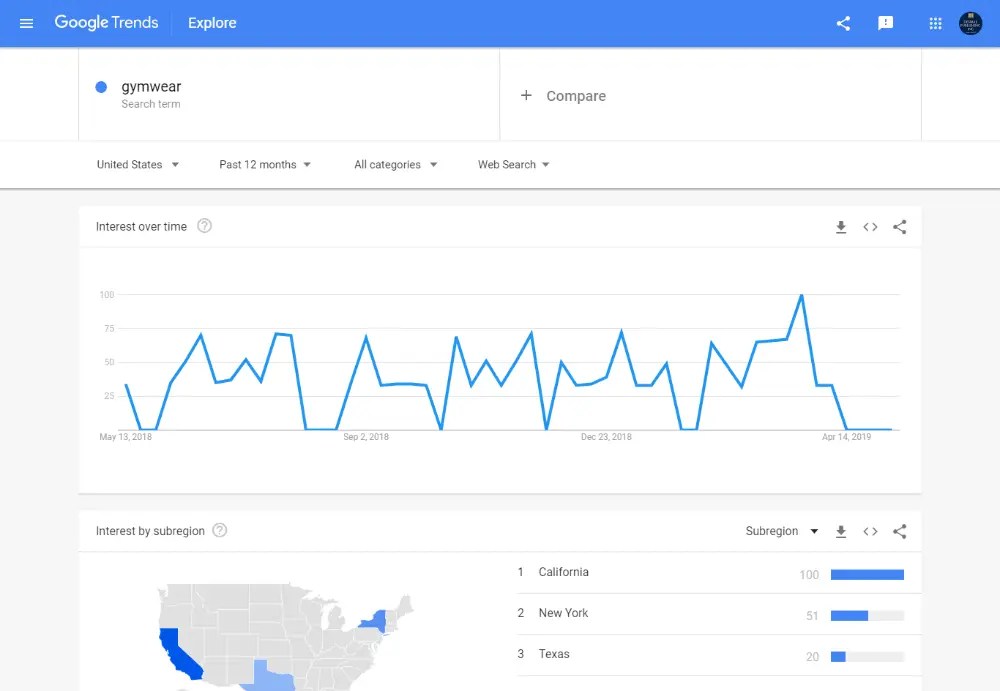Open the Subregion view selector
This screenshot has height=691, width=1000.
781,531
